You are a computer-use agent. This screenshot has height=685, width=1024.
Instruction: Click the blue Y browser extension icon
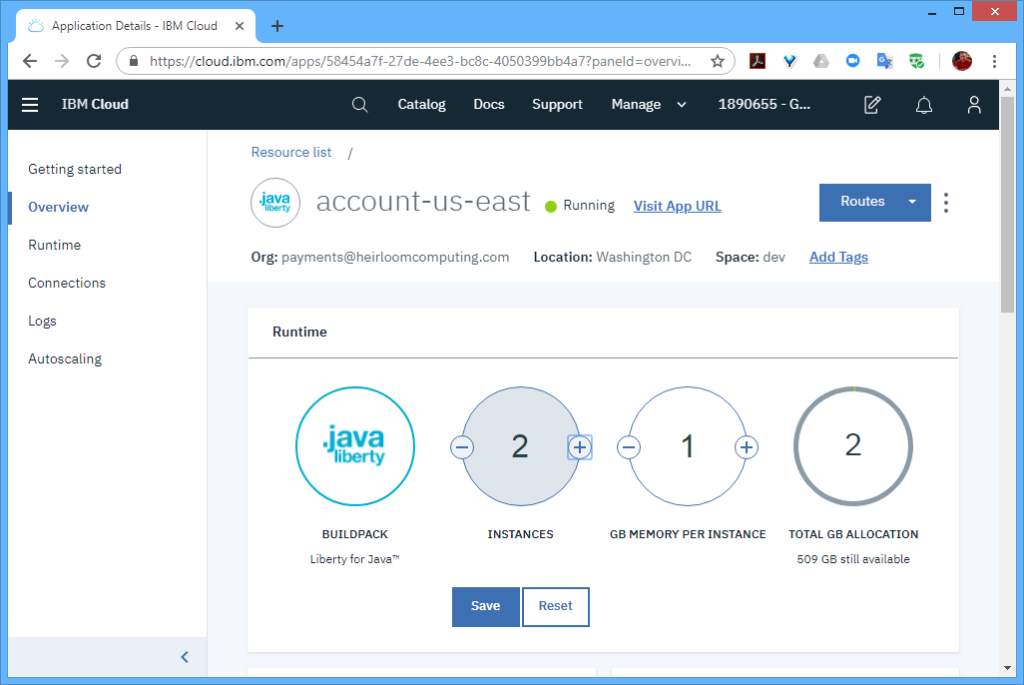(790, 61)
